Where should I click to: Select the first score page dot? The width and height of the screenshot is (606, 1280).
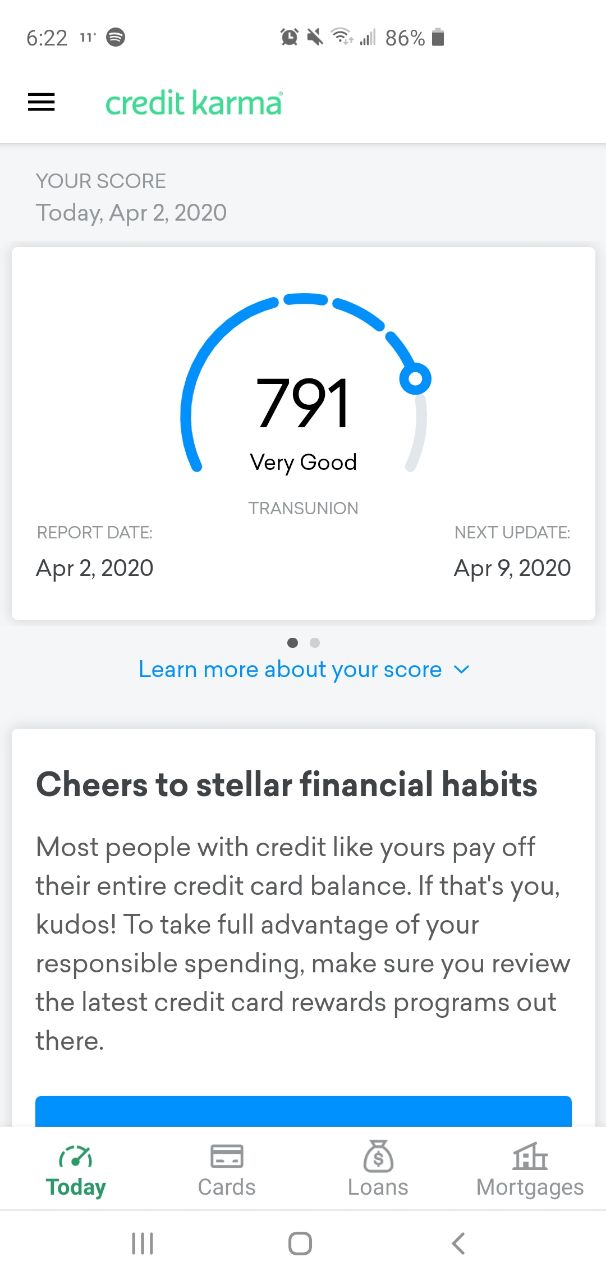[x=292, y=643]
